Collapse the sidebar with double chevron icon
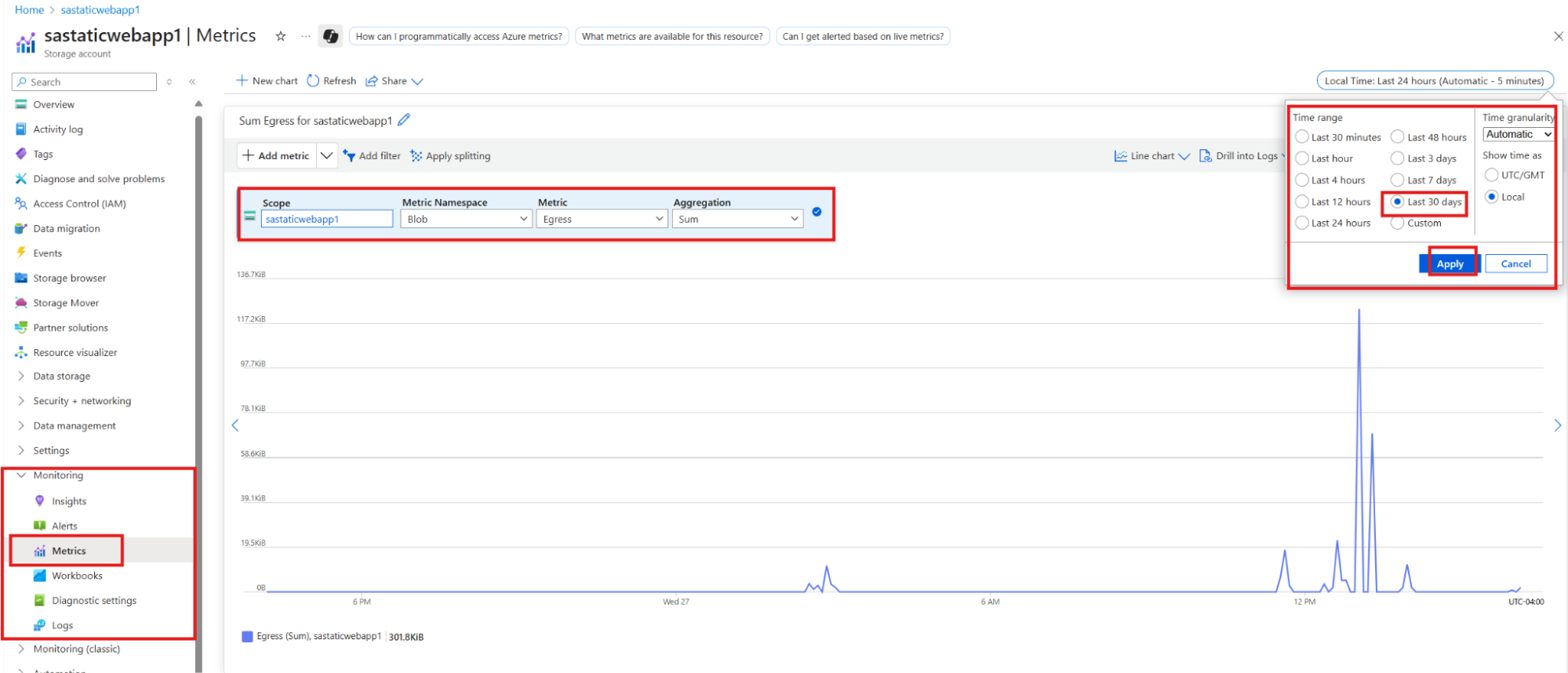Screen dimensions: 1568x673 [x=192, y=82]
